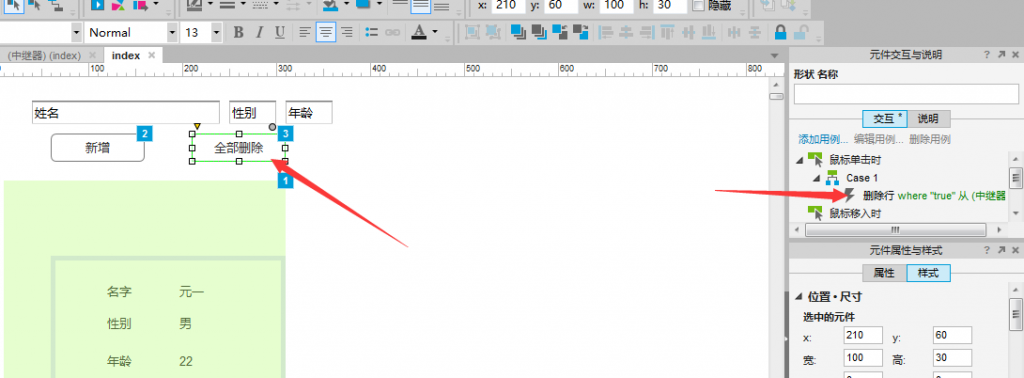Switch to the 属性 tab
The height and width of the screenshot is (378, 1024).
(x=884, y=274)
